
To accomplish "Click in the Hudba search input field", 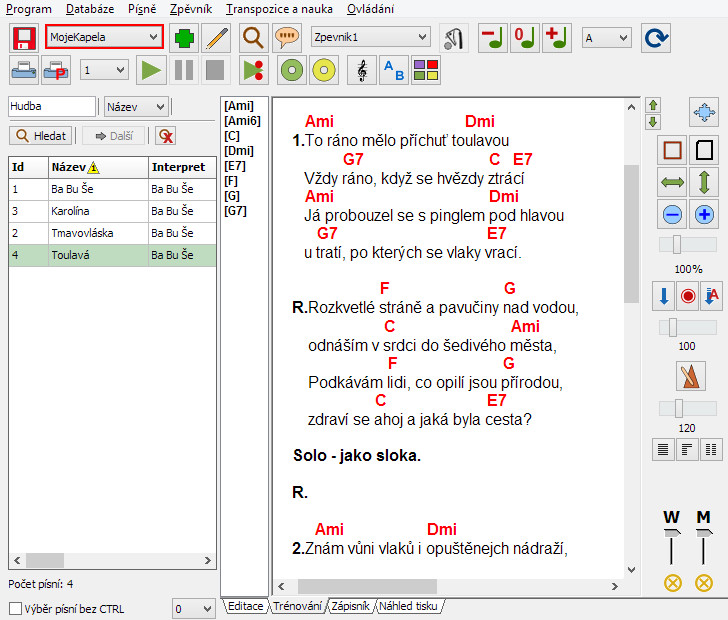I will pyautogui.click(x=52, y=106).
